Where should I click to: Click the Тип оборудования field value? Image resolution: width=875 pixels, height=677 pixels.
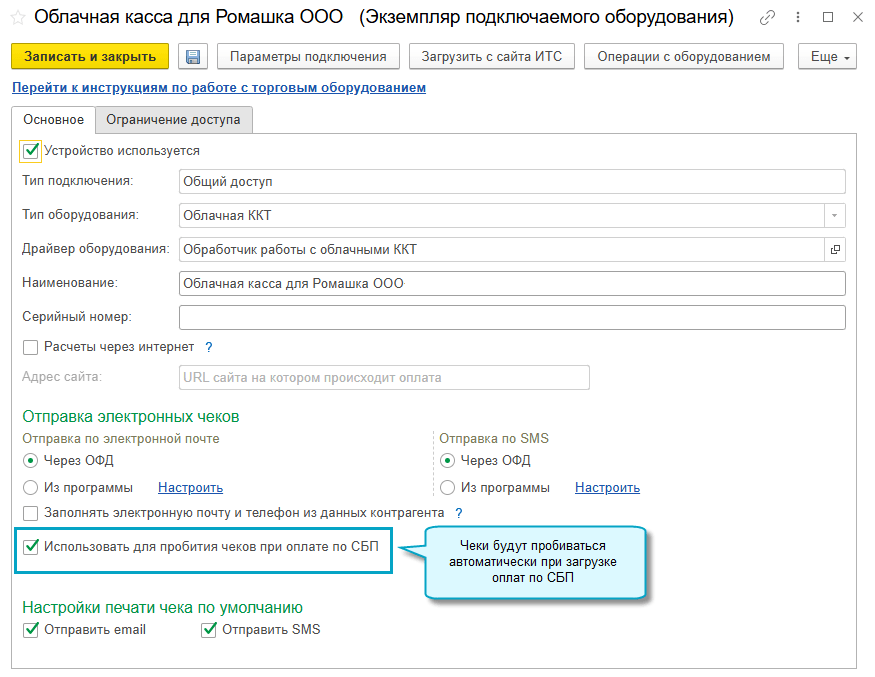click(x=502, y=215)
